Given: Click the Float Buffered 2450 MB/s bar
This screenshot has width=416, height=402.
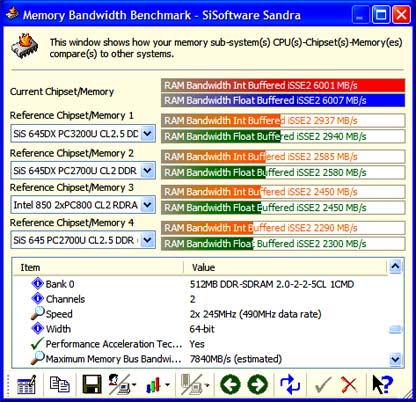Looking at the screenshot, I should [283, 208].
